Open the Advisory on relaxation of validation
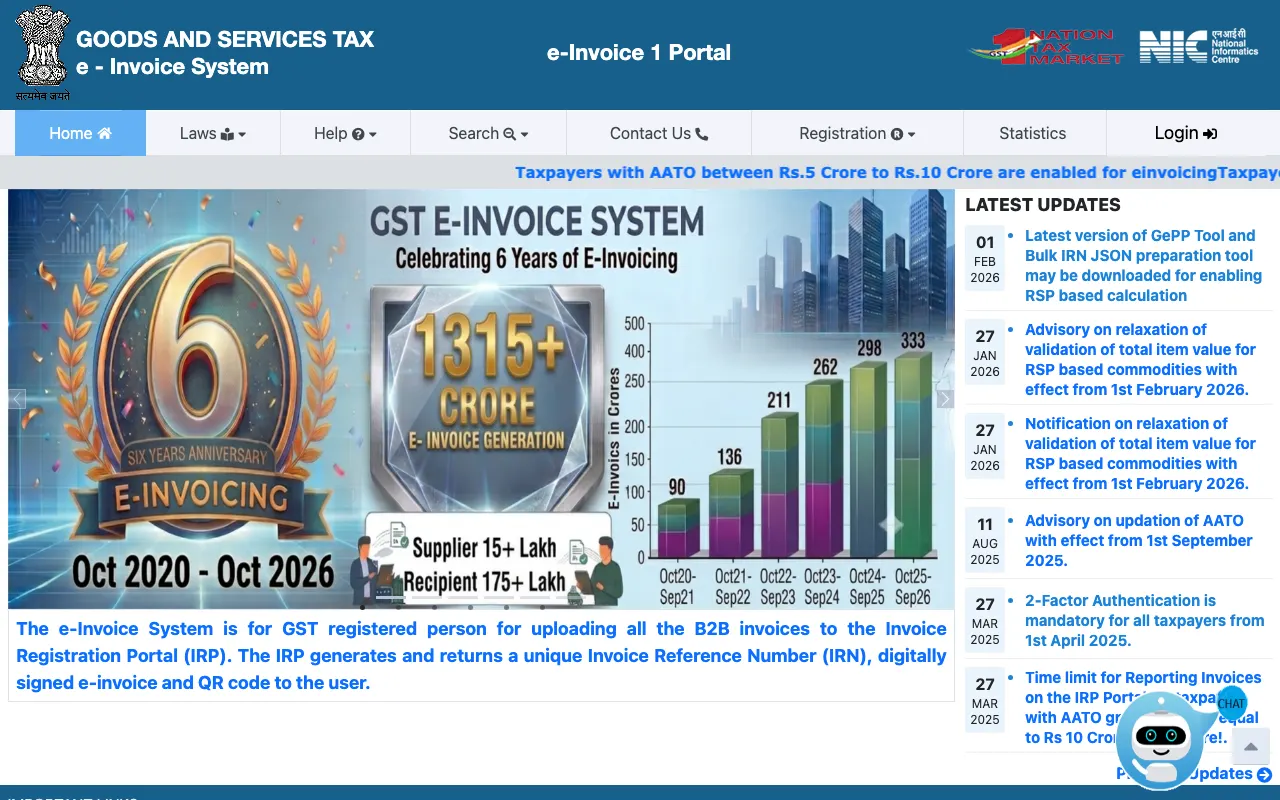The height and width of the screenshot is (800, 1280). [1140, 360]
